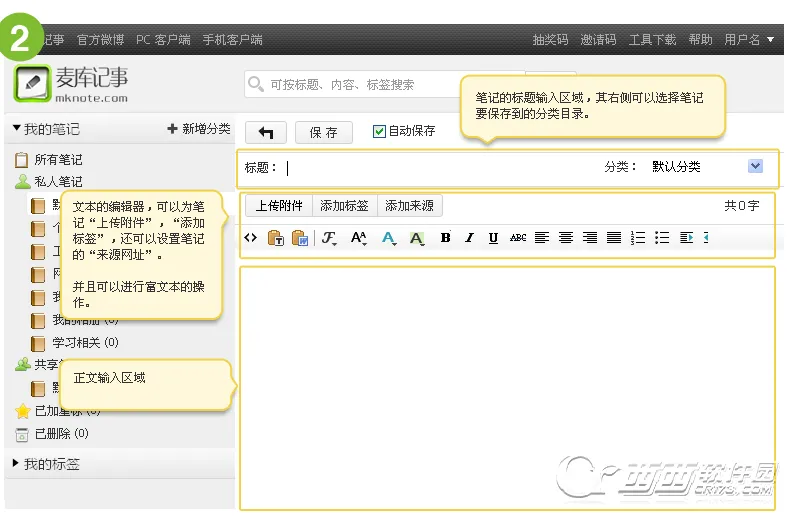
Task: Click the back arrow button
Action: [x=266, y=133]
